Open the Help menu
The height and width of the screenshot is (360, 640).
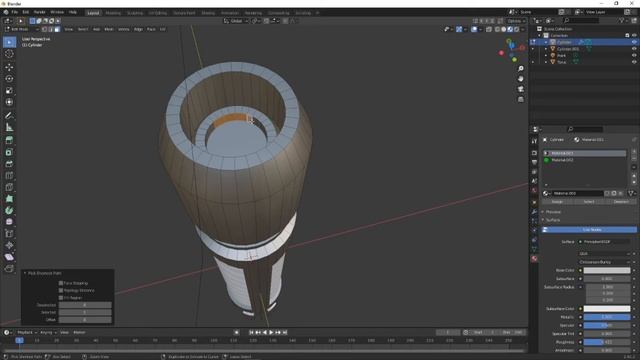pos(73,12)
